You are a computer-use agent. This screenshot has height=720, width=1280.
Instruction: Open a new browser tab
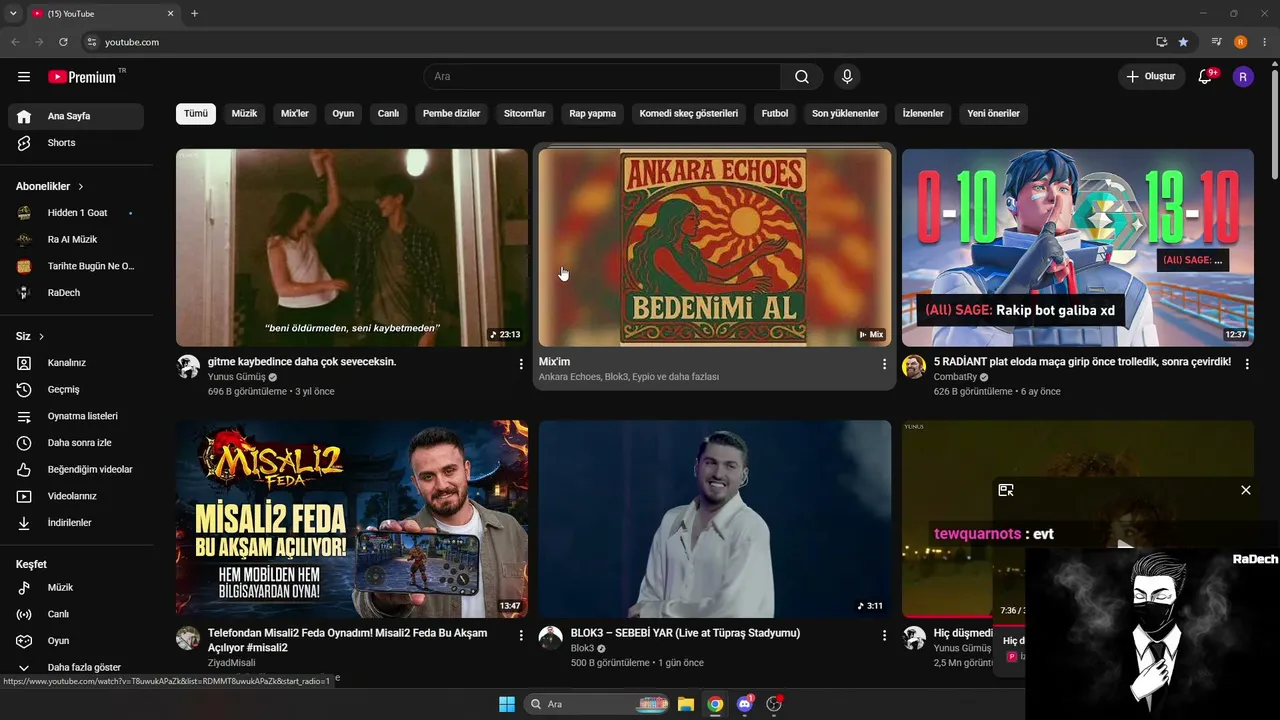coord(194,13)
